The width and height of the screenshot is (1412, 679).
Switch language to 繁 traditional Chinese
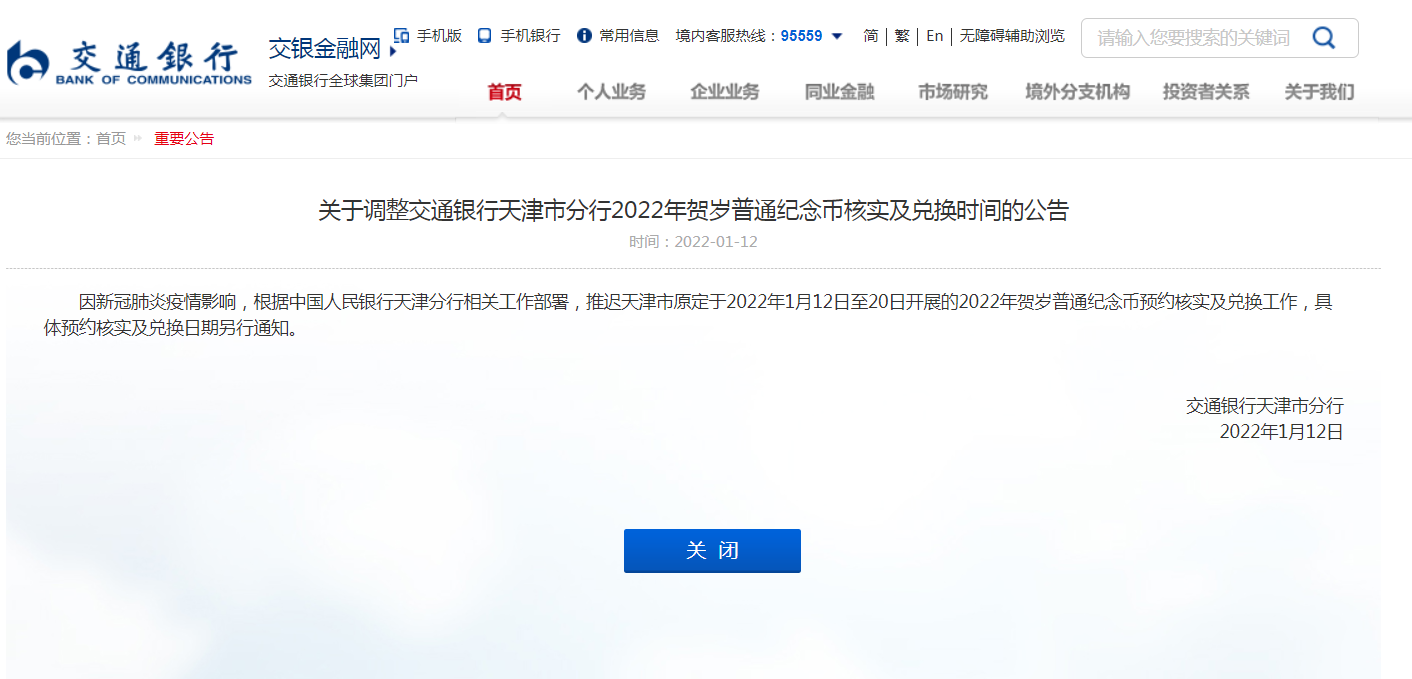click(902, 36)
